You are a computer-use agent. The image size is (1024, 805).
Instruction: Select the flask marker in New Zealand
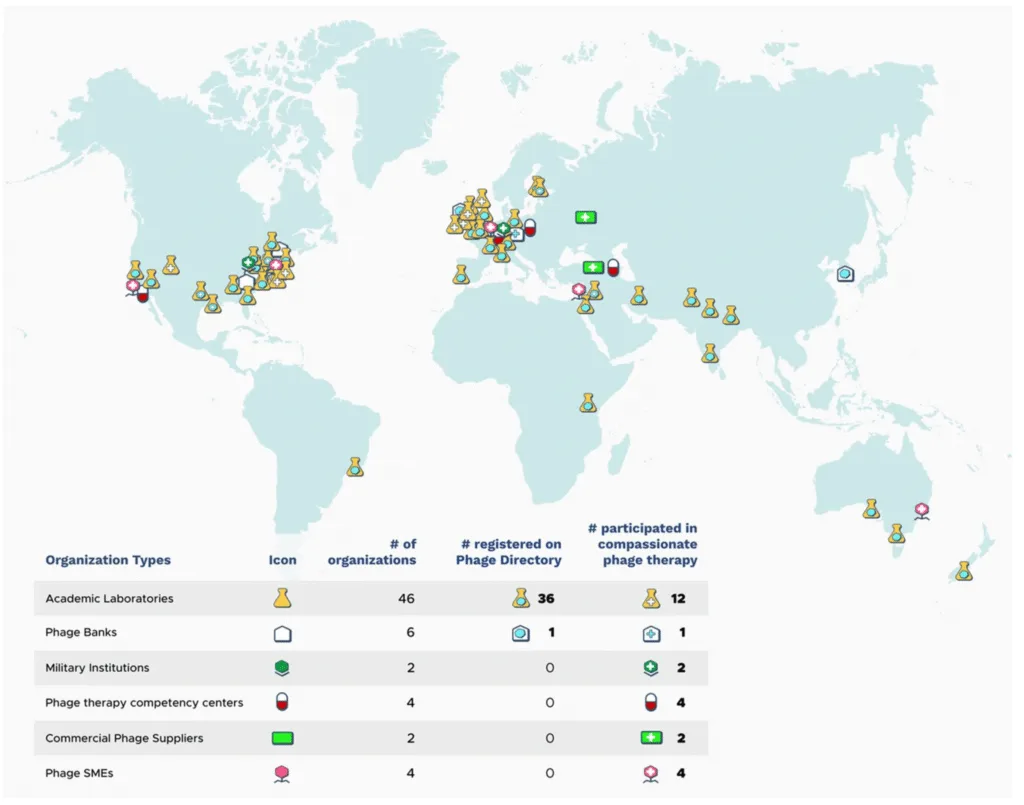(x=963, y=571)
